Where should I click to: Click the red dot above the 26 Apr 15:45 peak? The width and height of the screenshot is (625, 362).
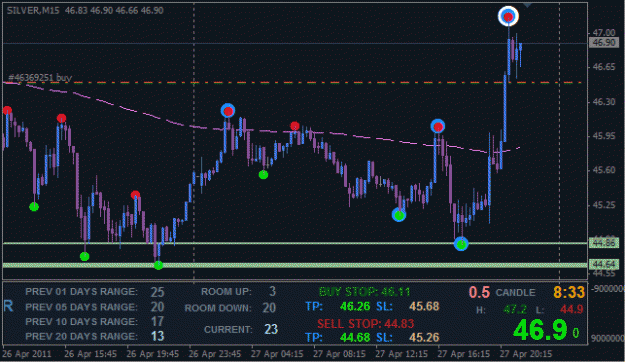61,118
